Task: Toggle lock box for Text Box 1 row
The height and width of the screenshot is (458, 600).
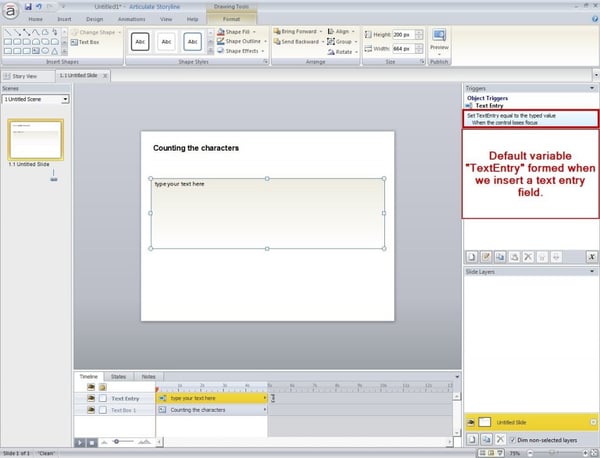Action: click(x=103, y=410)
